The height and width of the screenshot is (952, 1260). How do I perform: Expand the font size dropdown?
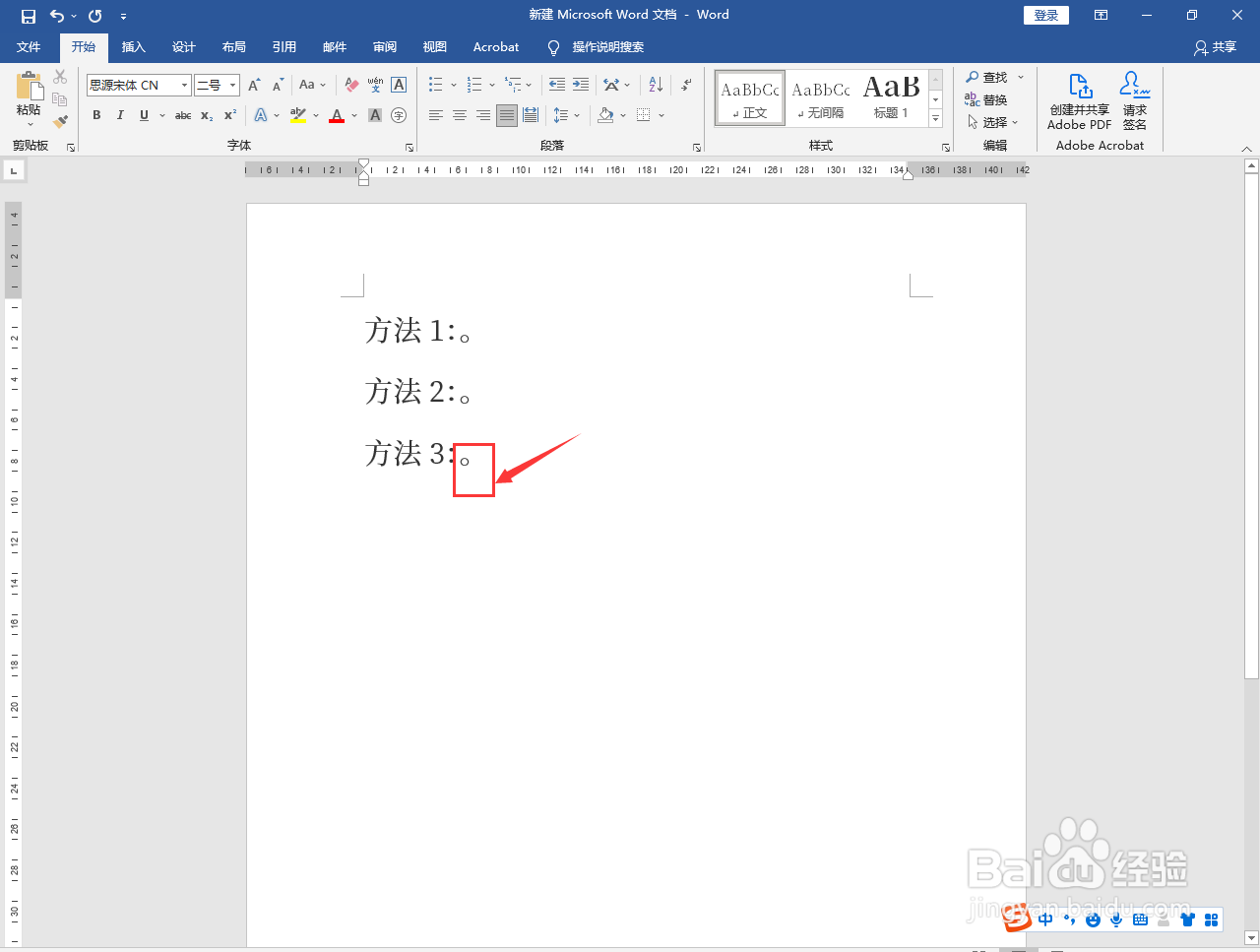[232, 85]
